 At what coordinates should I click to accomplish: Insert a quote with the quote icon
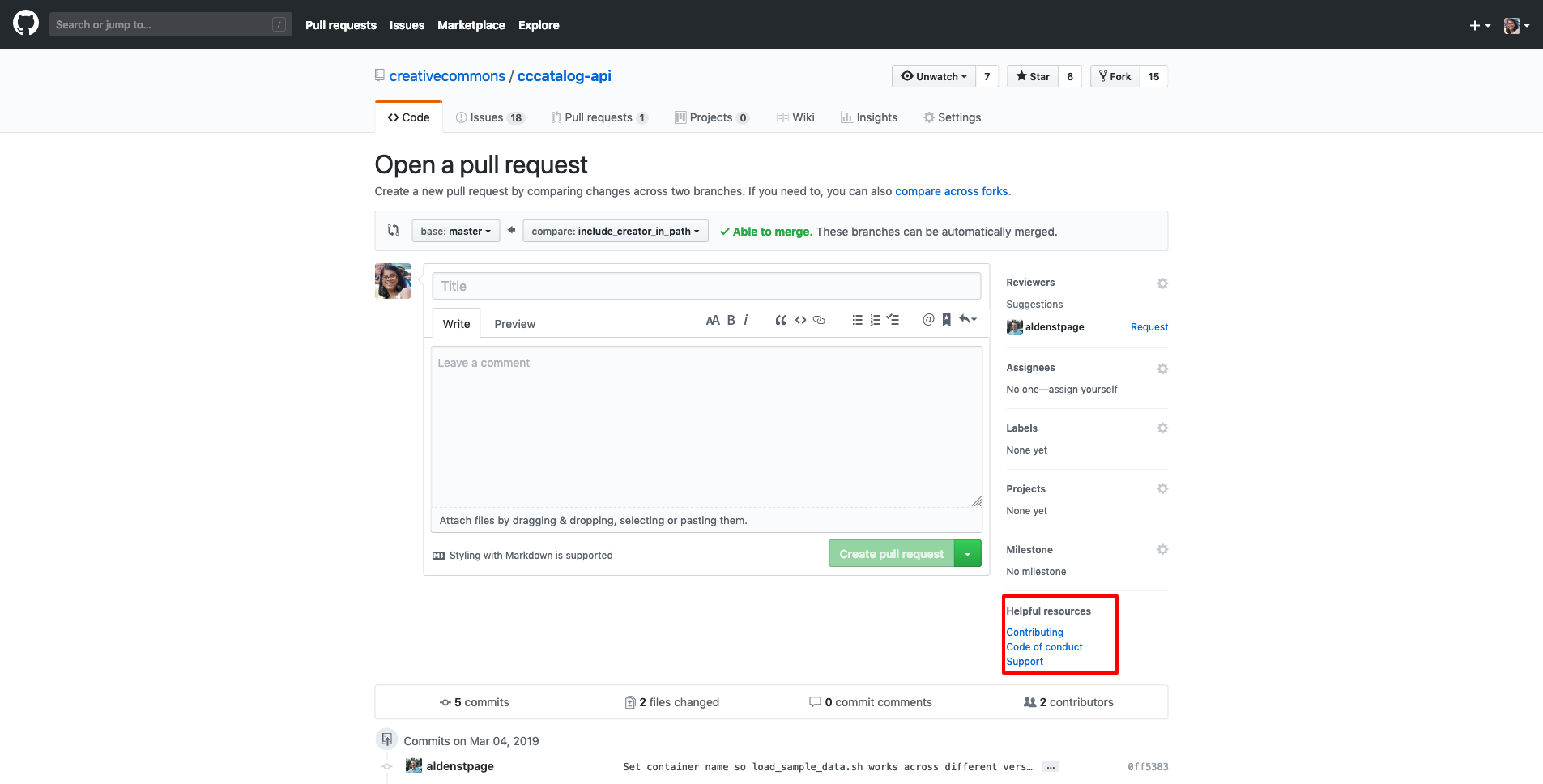781,321
